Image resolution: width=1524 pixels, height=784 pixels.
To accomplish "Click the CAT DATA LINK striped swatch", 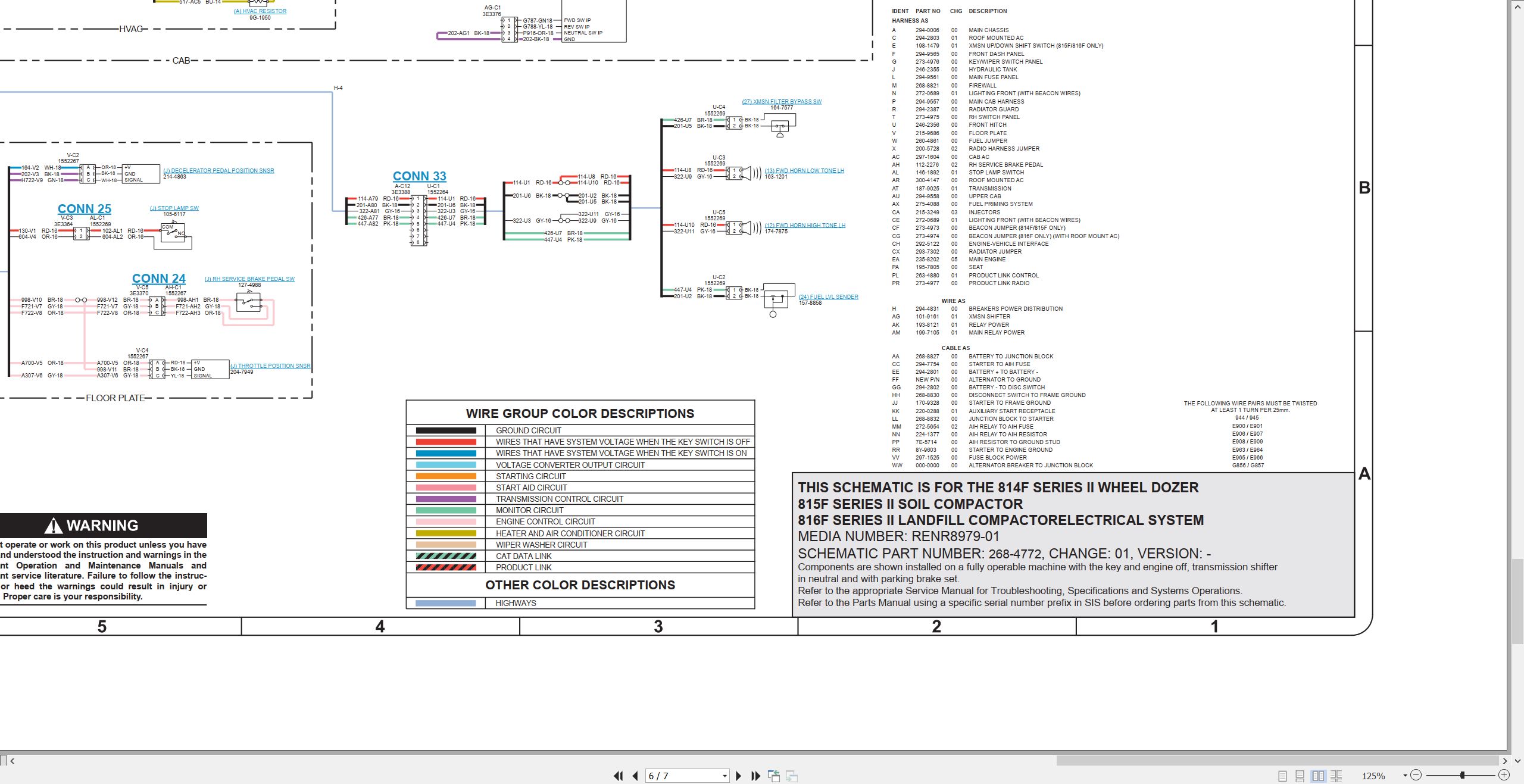I will click(x=446, y=556).
